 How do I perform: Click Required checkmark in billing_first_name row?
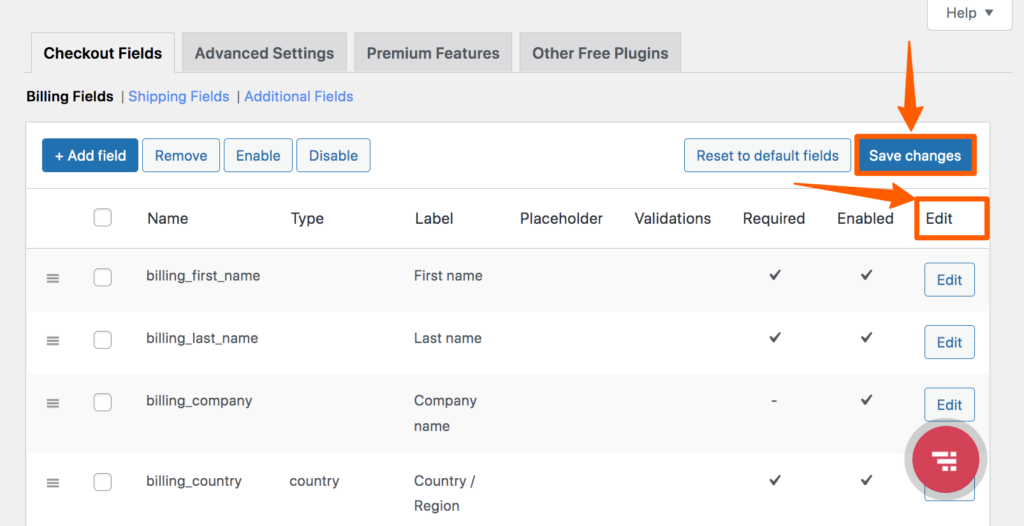click(x=775, y=276)
